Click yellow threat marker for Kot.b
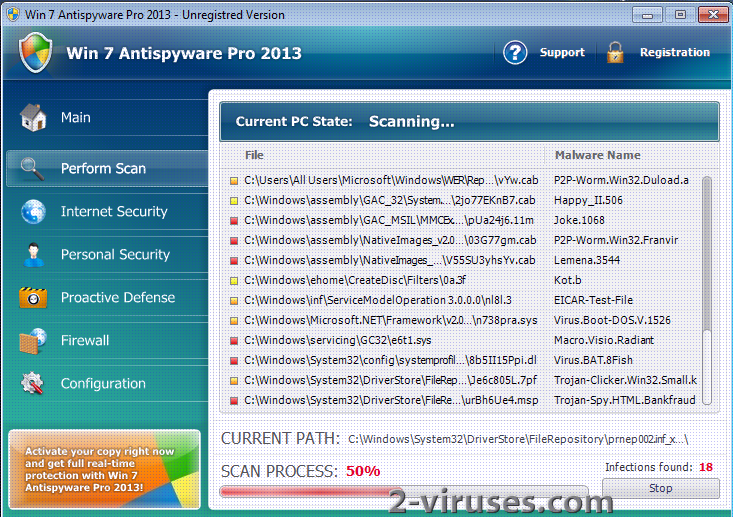The width and height of the screenshot is (733, 517). point(234,281)
